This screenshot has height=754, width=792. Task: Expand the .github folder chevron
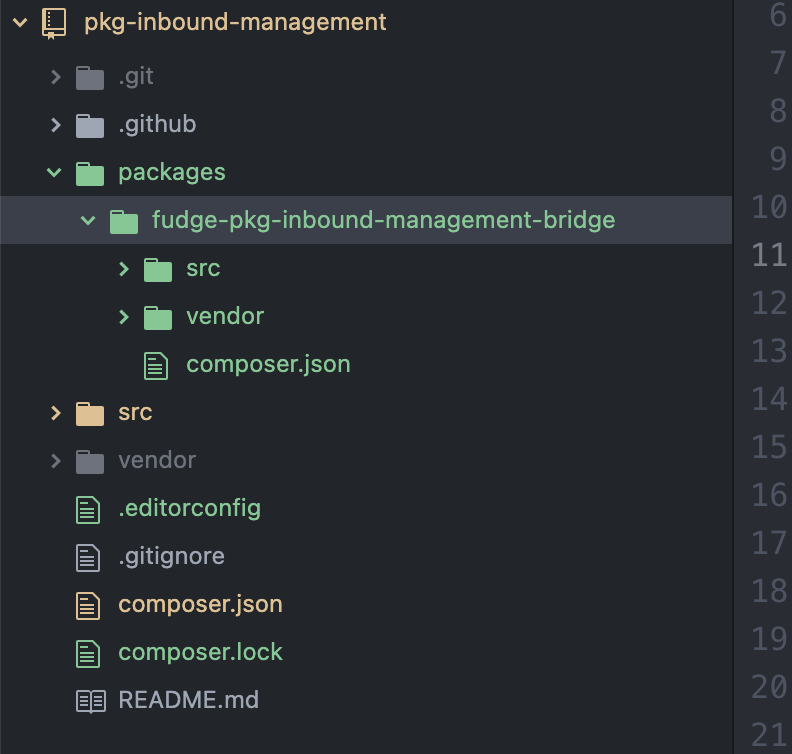tap(56, 125)
